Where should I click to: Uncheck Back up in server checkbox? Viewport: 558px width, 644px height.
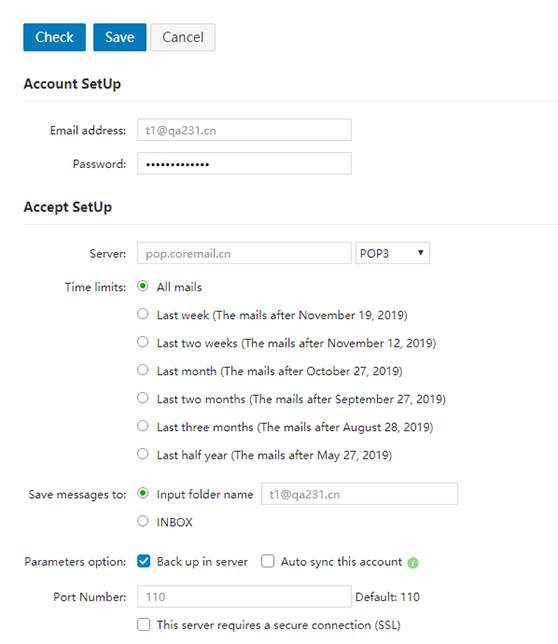pyautogui.click(x=144, y=561)
